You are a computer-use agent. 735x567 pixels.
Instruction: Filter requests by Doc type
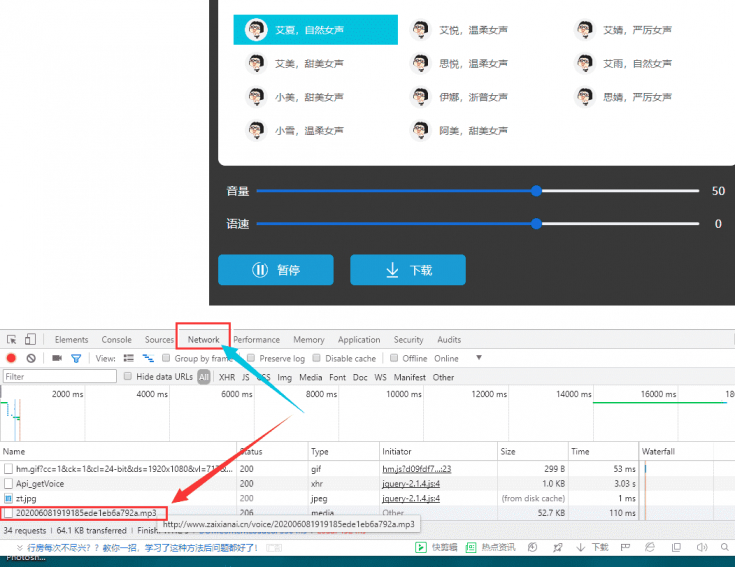coord(360,377)
